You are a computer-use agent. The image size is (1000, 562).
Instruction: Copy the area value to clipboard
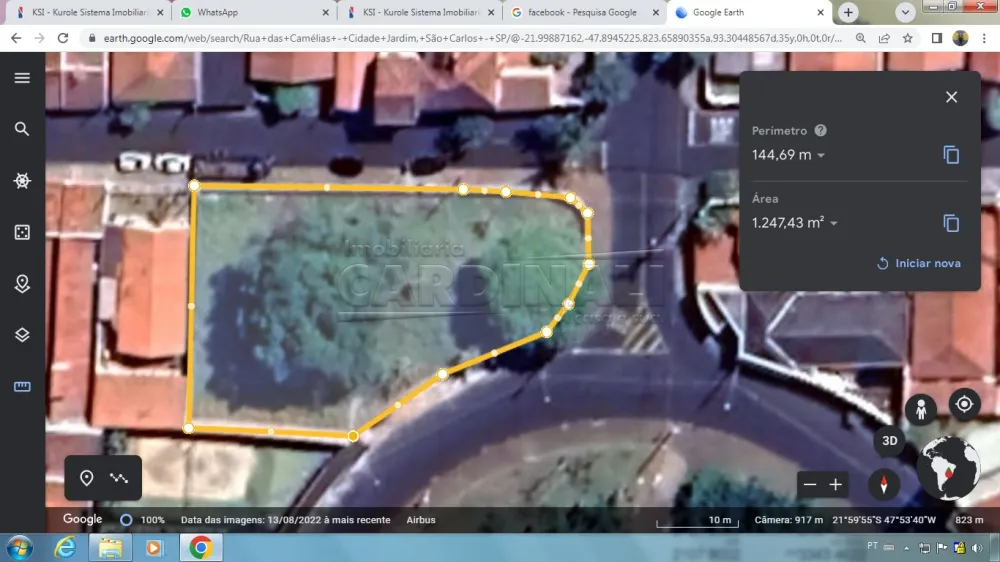click(x=951, y=223)
